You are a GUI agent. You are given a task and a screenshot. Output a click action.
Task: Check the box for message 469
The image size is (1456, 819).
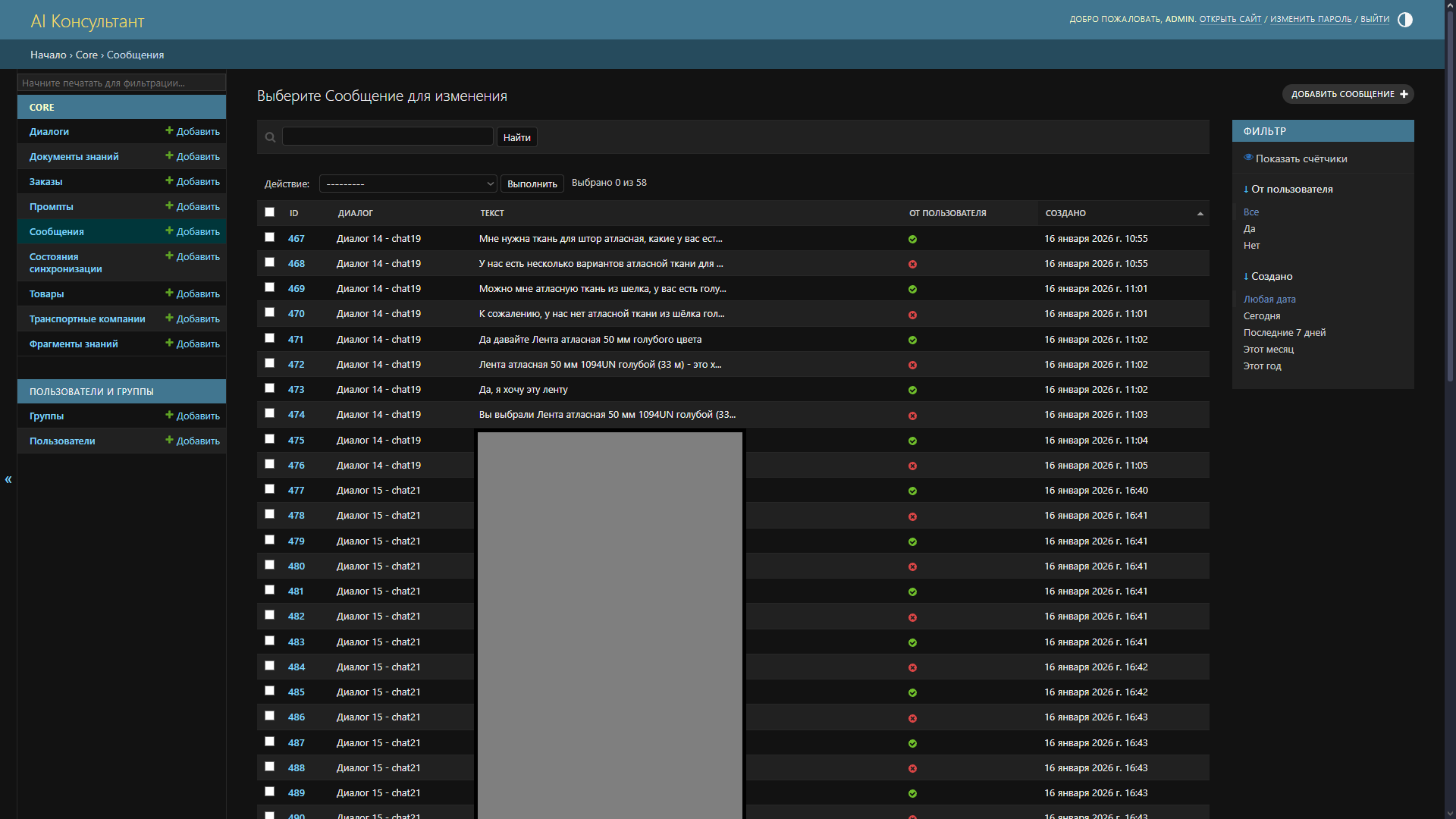[269, 287]
